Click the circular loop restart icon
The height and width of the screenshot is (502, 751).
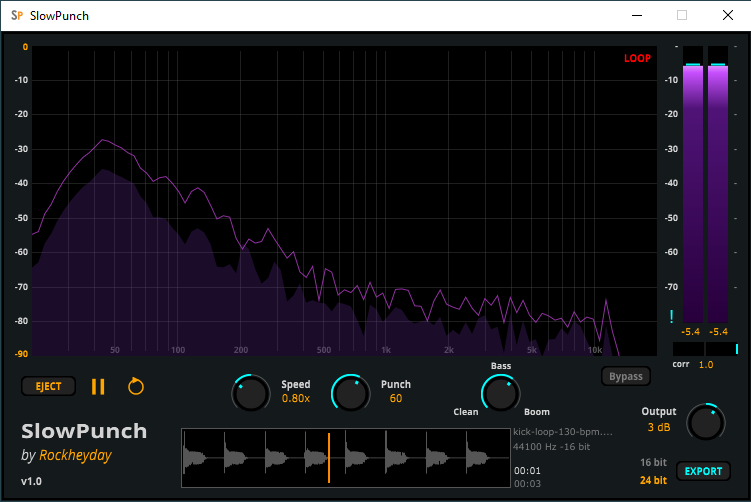coord(136,386)
